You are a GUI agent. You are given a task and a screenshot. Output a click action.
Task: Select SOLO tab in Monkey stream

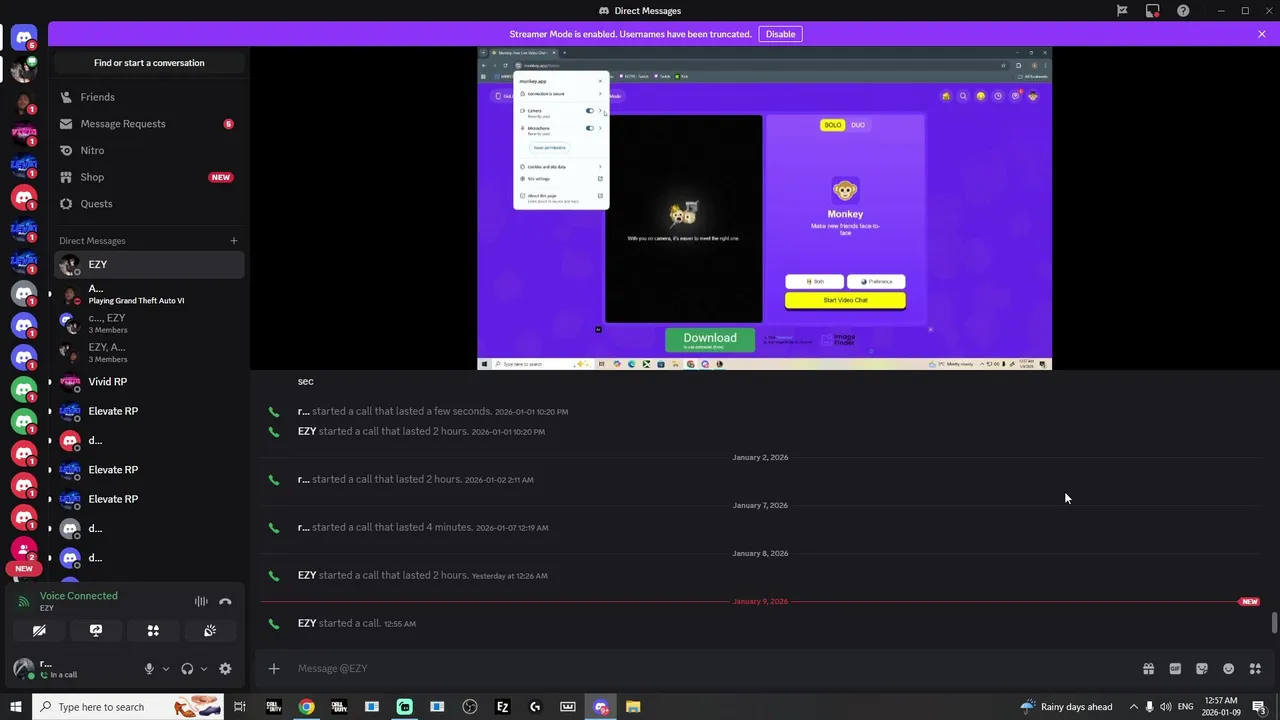coord(832,125)
